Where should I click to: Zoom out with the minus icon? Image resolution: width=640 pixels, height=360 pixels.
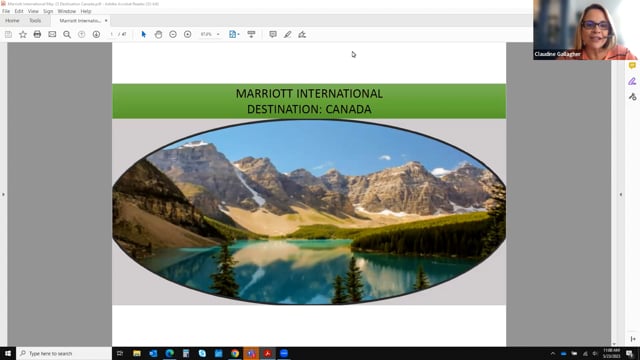pos(173,34)
